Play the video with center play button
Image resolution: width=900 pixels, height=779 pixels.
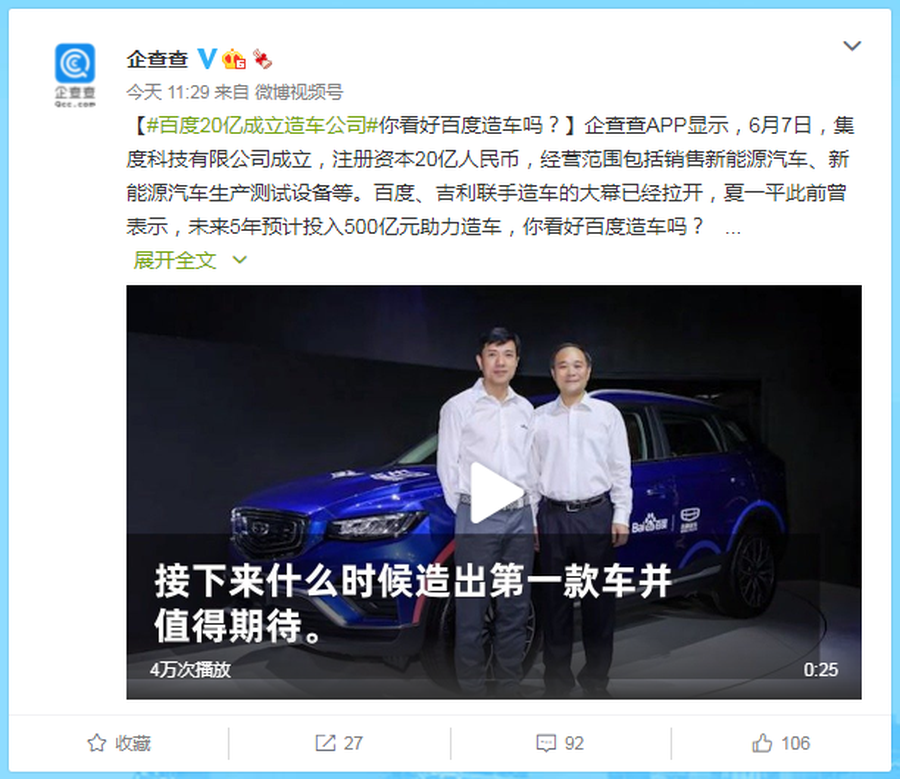494,493
